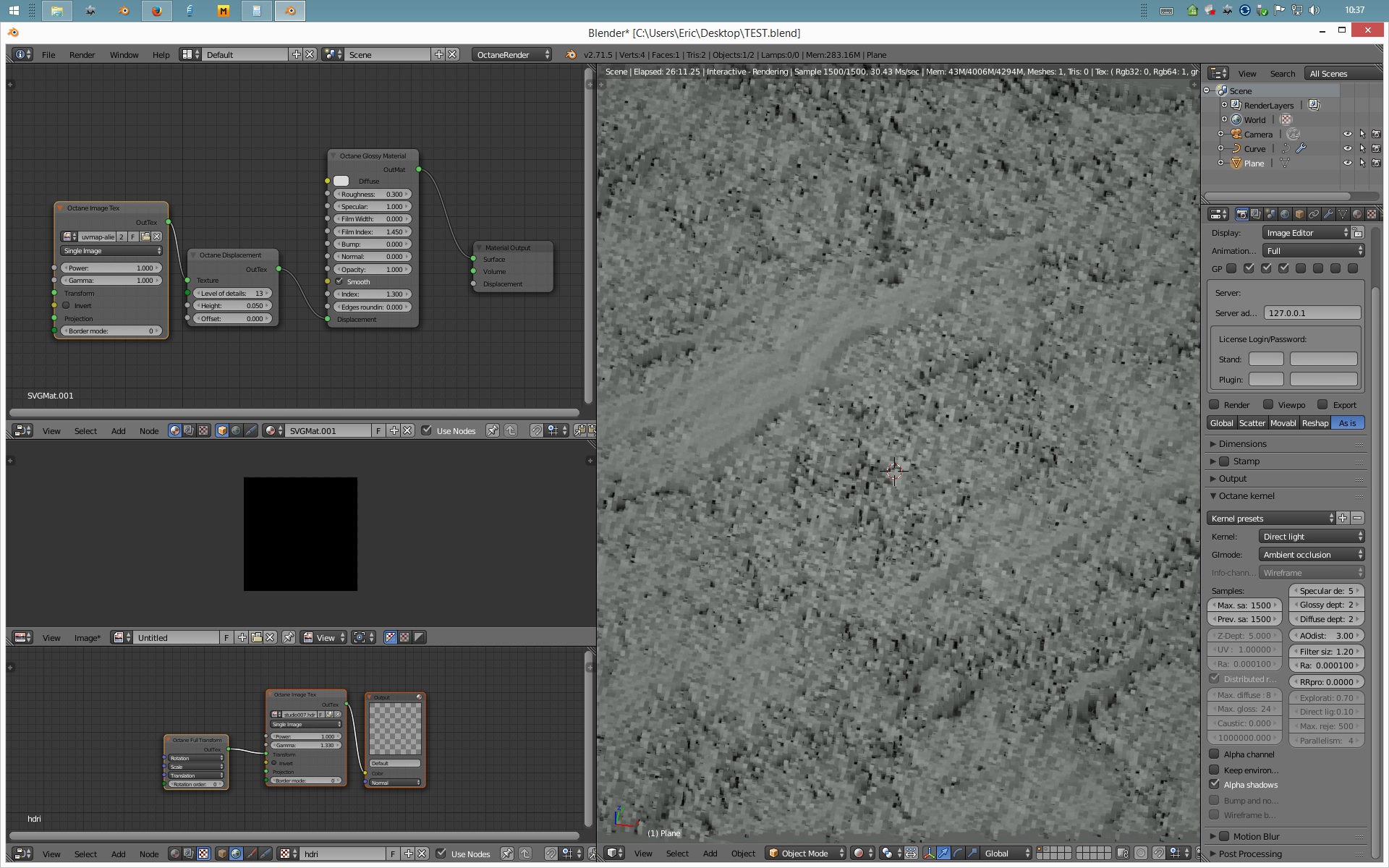Open the Constraints properties tab (chain icon)
Screen dimensions: 1389x868
1314,214
